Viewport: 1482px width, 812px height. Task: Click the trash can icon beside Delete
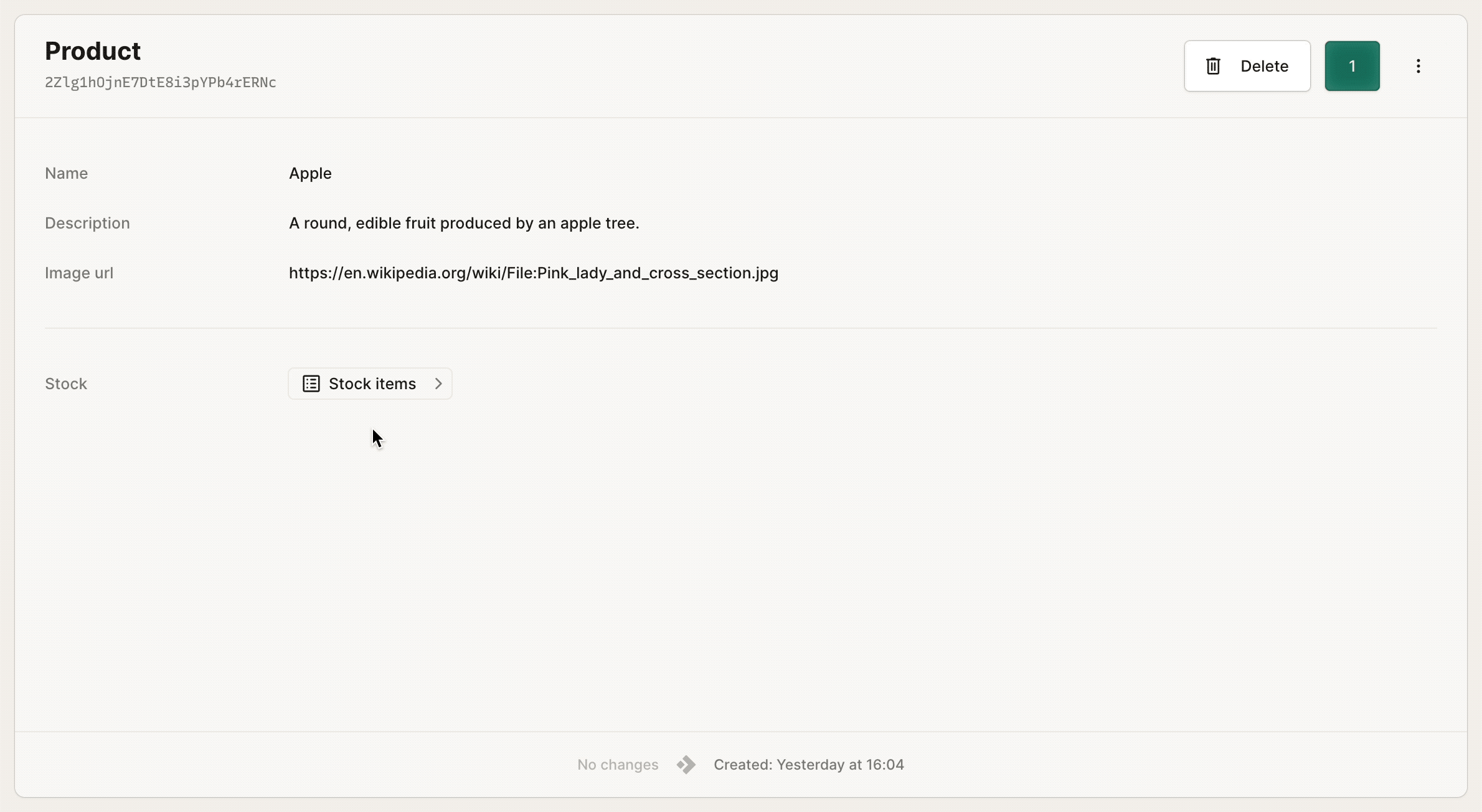pyautogui.click(x=1213, y=66)
